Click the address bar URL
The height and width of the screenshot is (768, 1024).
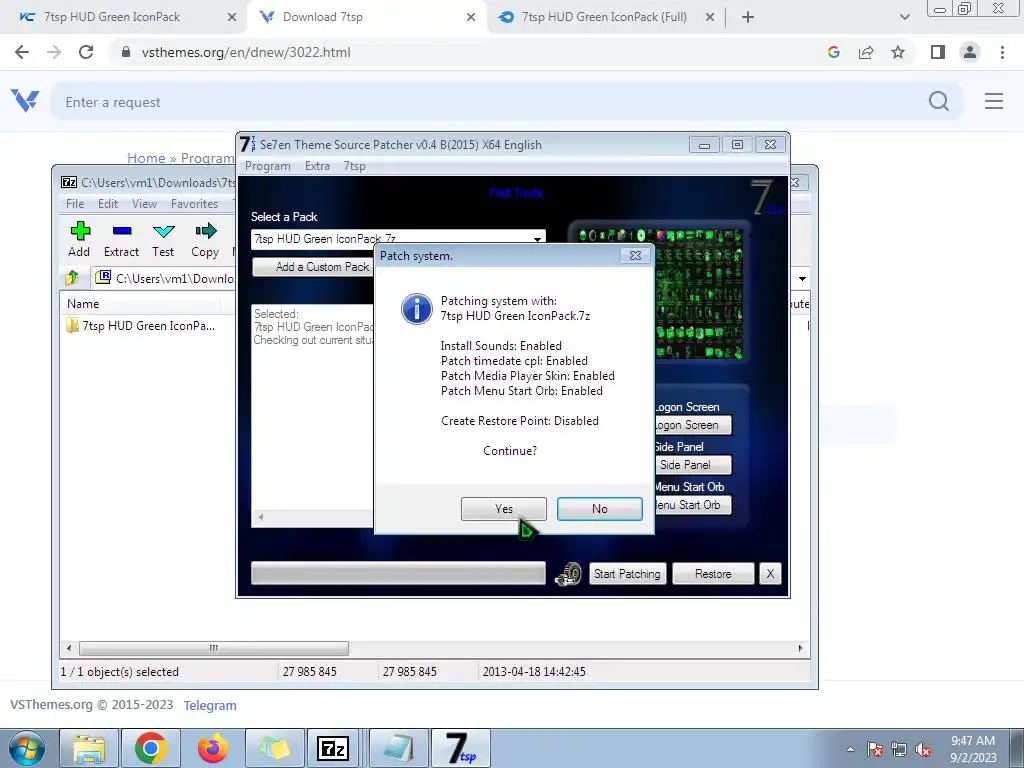(246, 52)
